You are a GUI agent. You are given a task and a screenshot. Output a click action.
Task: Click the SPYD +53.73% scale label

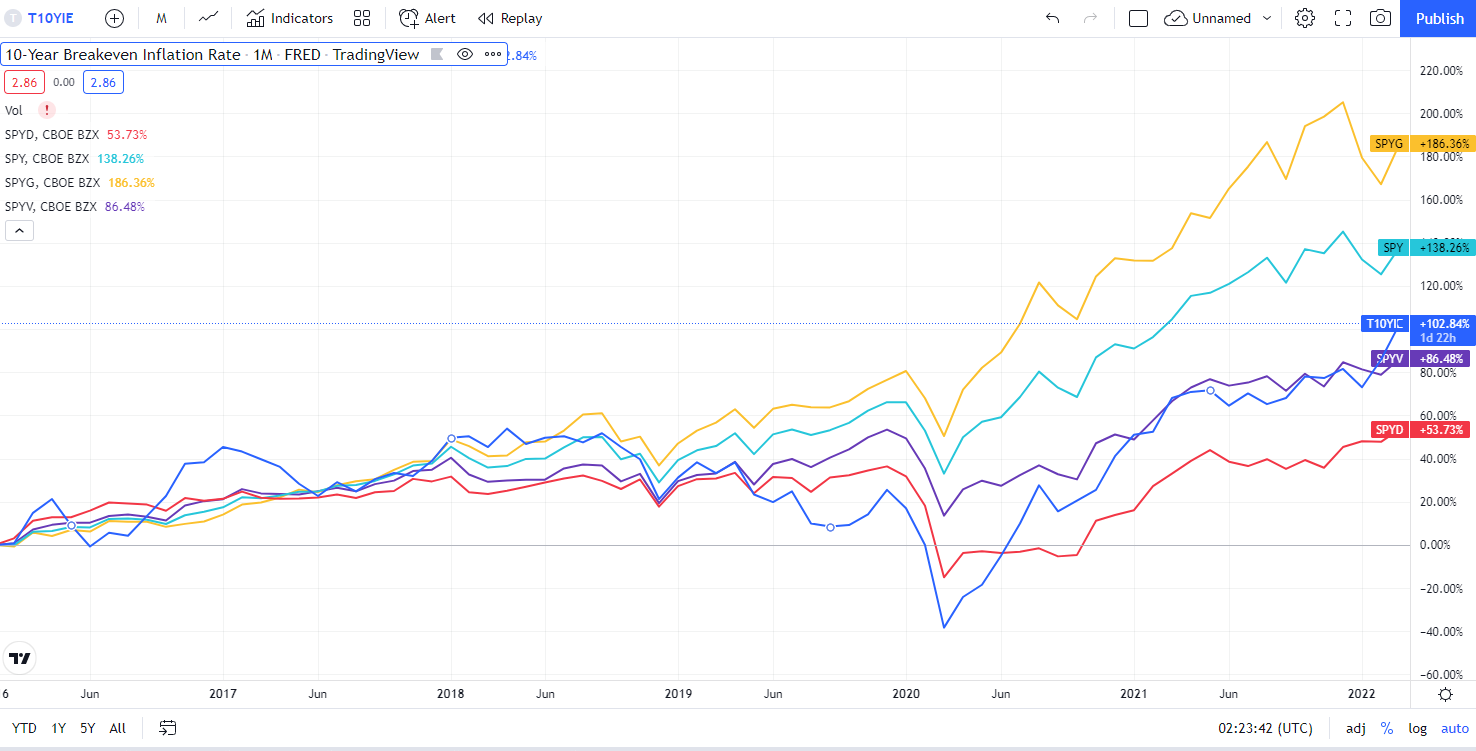[x=1421, y=429]
